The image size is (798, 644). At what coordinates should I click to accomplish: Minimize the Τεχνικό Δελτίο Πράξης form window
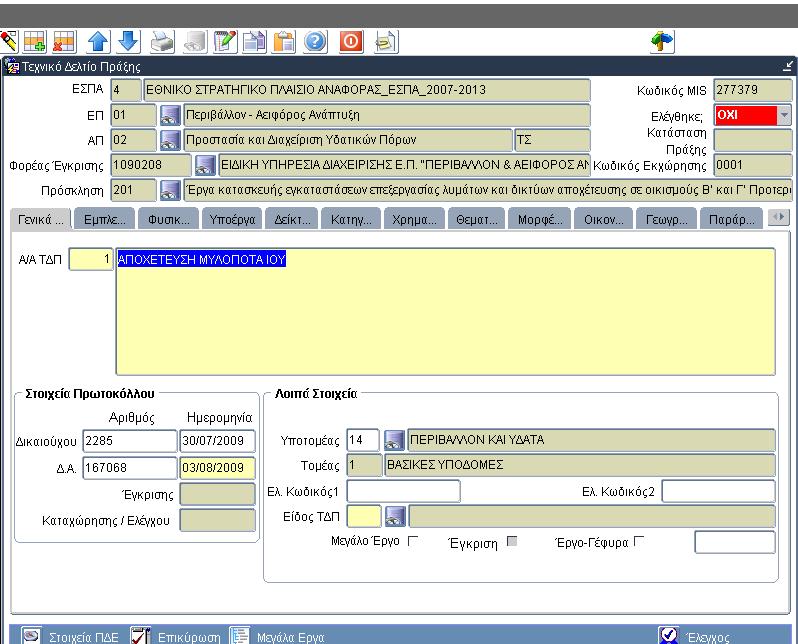pos(788,66)
